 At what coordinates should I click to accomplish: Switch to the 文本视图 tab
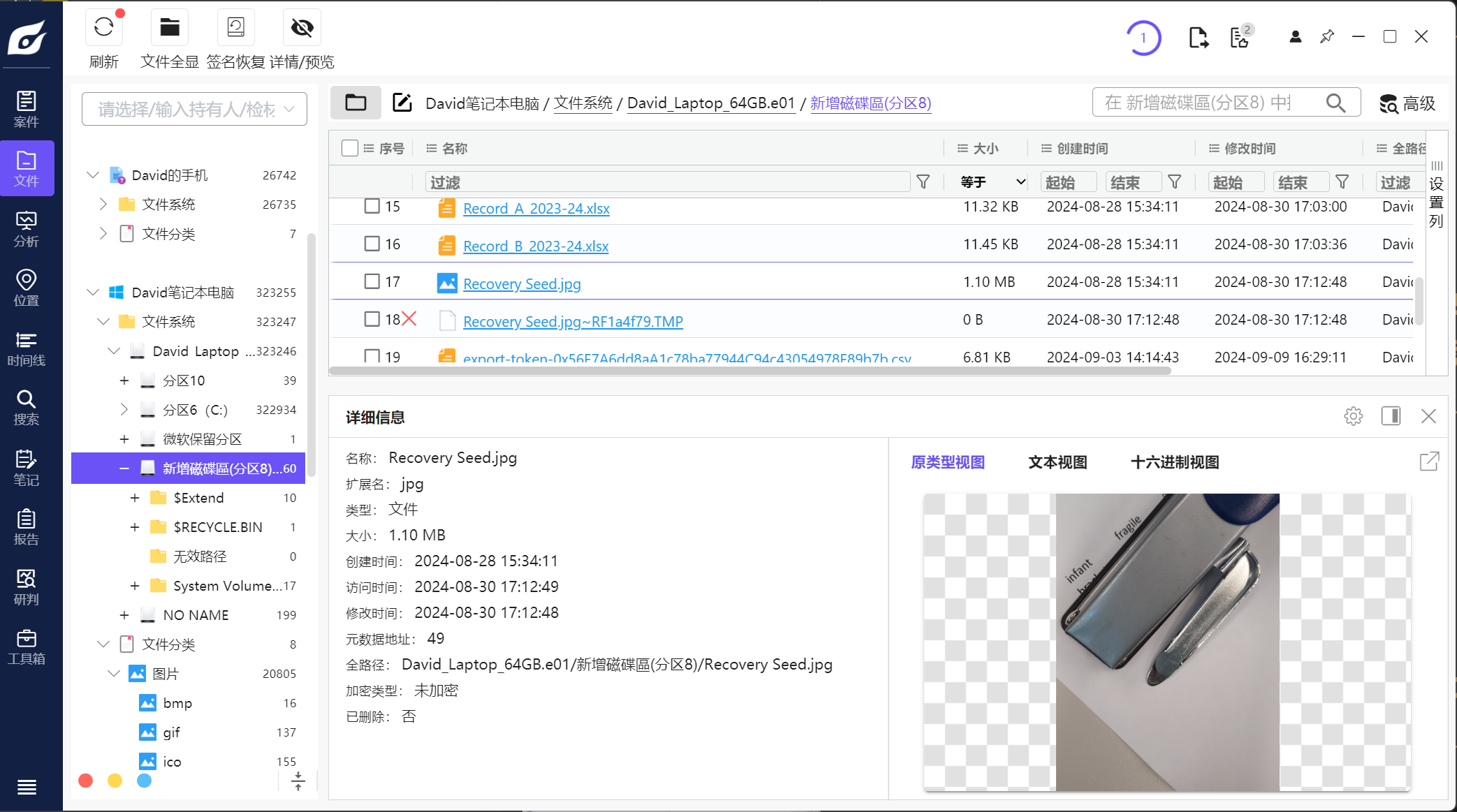click(1057, 462)
